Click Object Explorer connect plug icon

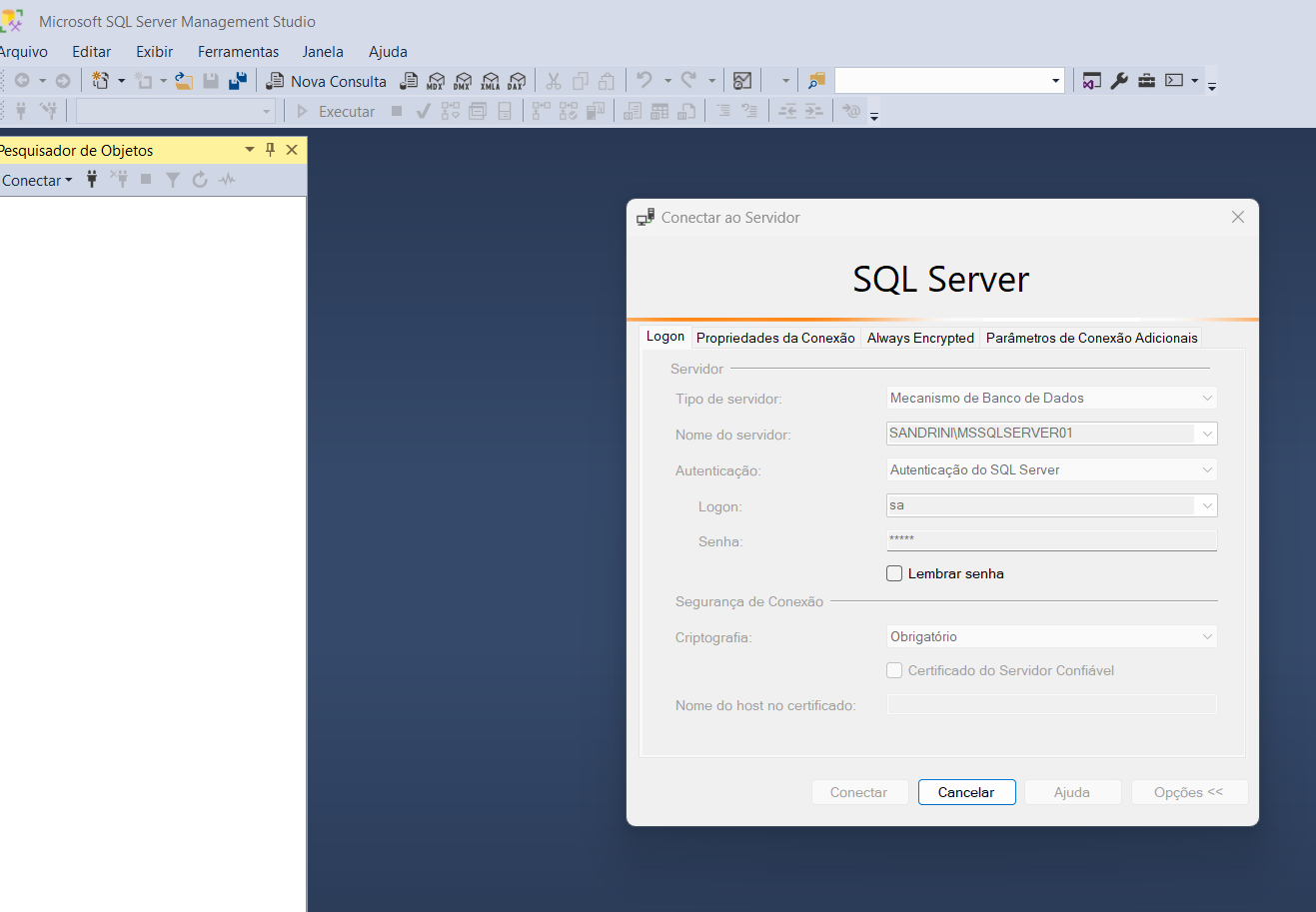pyautogui.click(x=92, y=179)
